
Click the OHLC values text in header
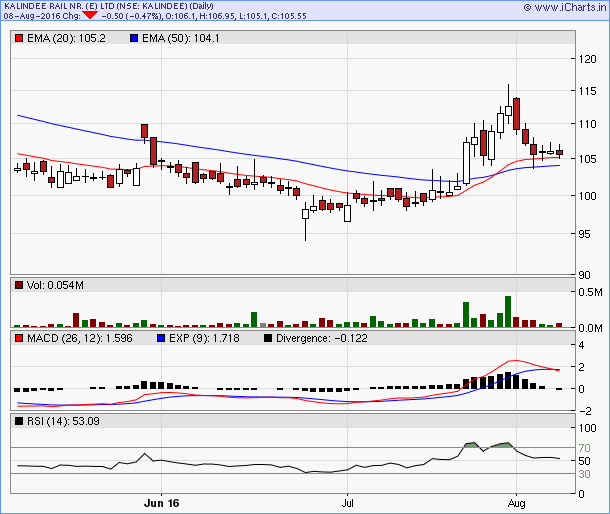pyautogui.click(x=236, y=16)
